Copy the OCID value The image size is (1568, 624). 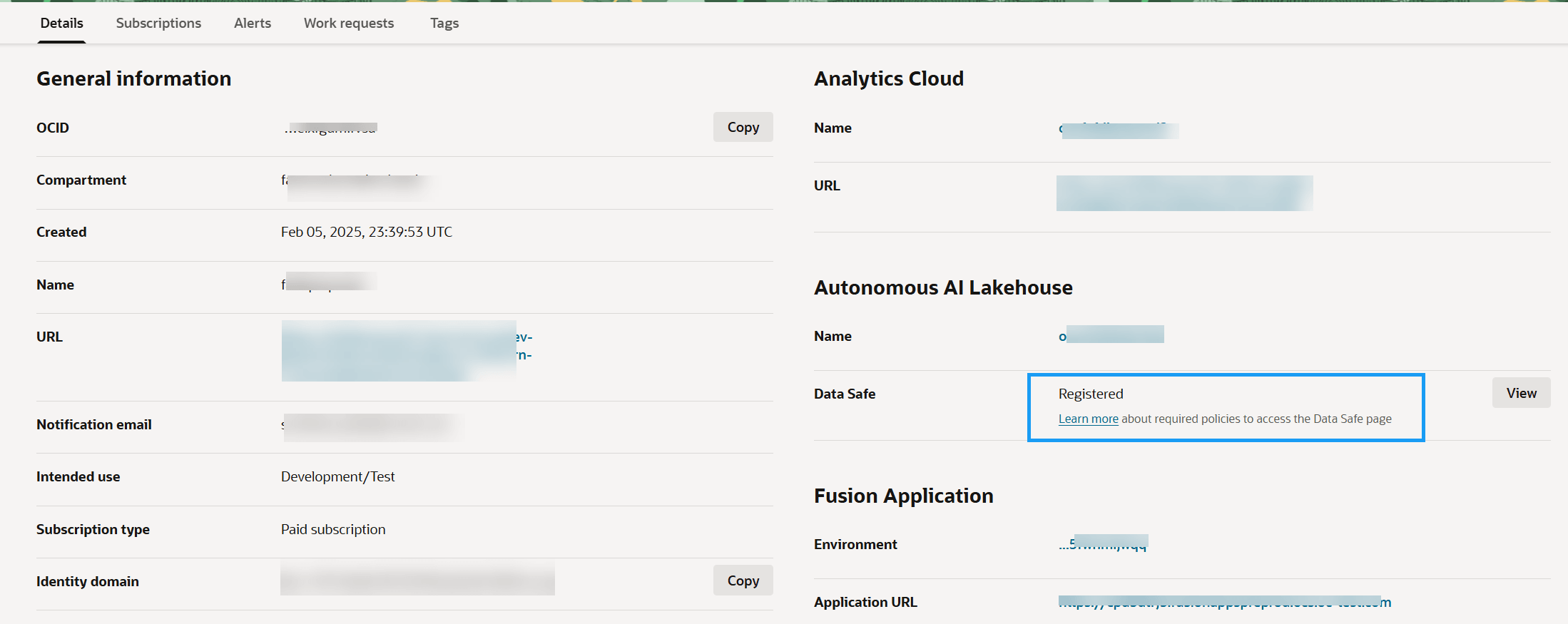pyautogui.click(x=743, y=127)
